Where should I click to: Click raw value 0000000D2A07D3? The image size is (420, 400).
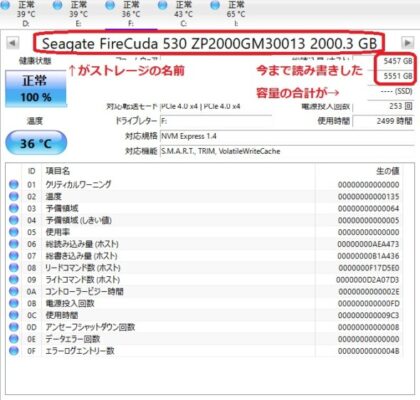[368, 280]
